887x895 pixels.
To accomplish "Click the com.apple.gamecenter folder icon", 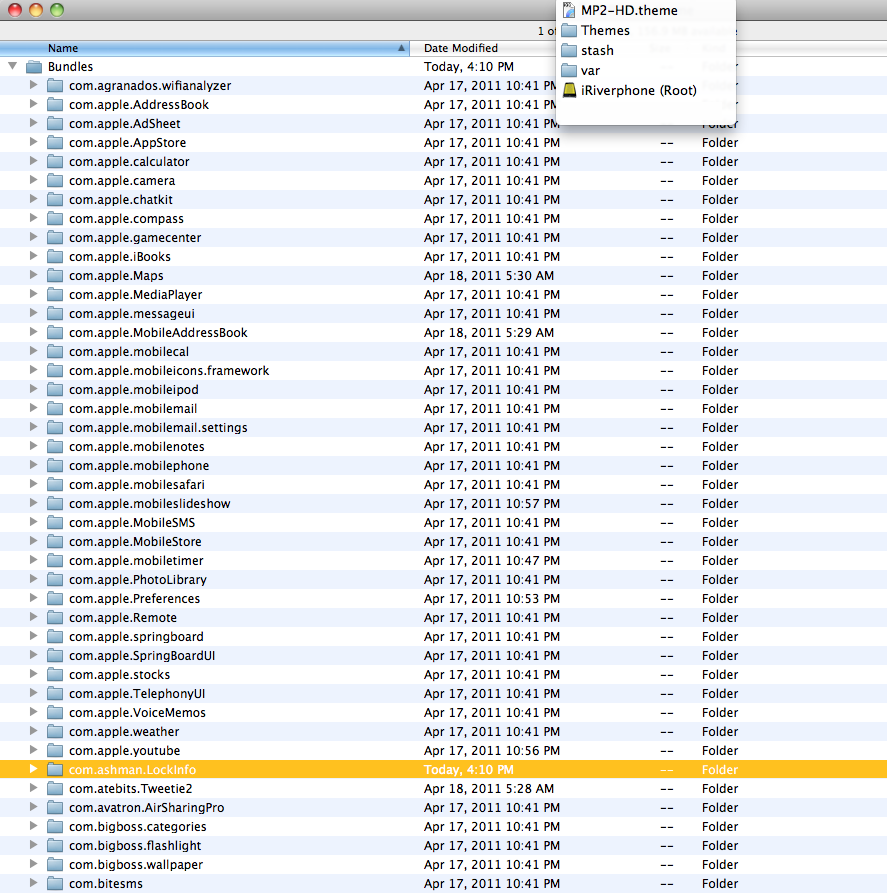I will [55, 237].
